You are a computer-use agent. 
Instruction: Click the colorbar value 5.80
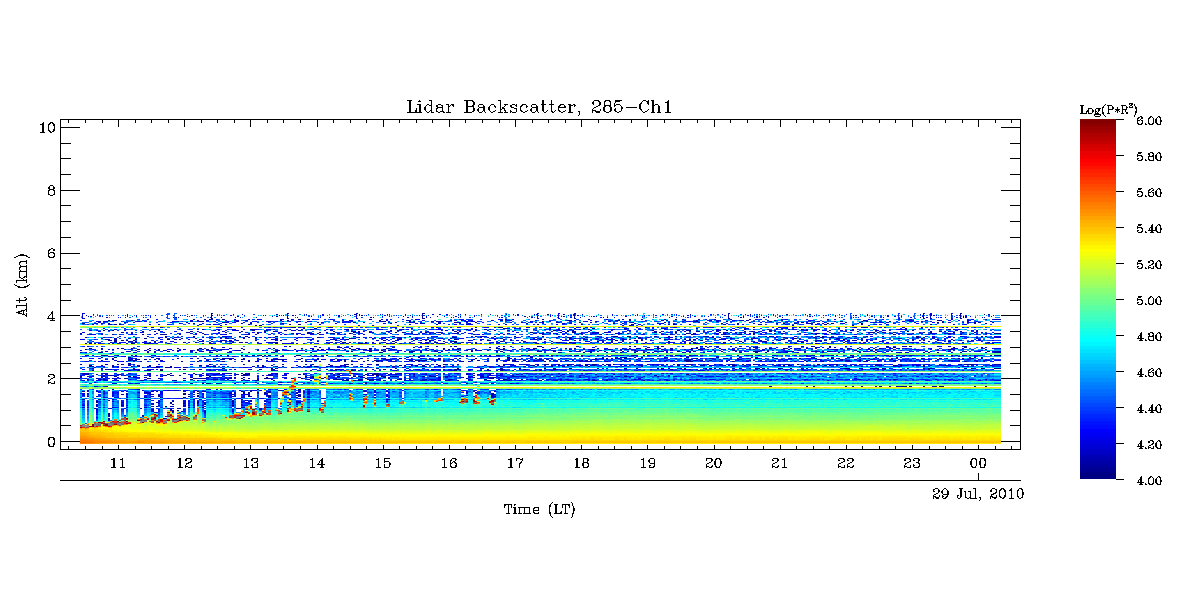pos(1148,156)
